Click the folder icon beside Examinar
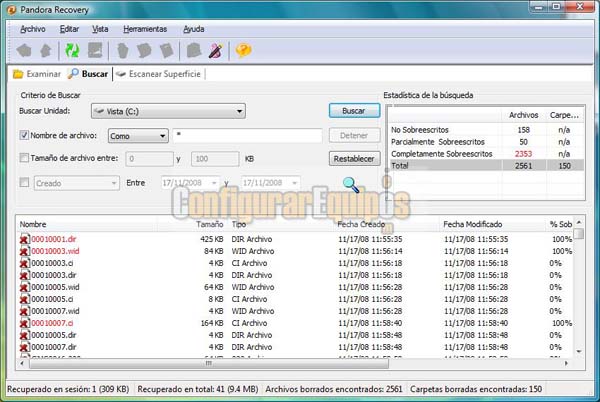Viewport: 600px width, 402px height. click(x=18, y=74)
